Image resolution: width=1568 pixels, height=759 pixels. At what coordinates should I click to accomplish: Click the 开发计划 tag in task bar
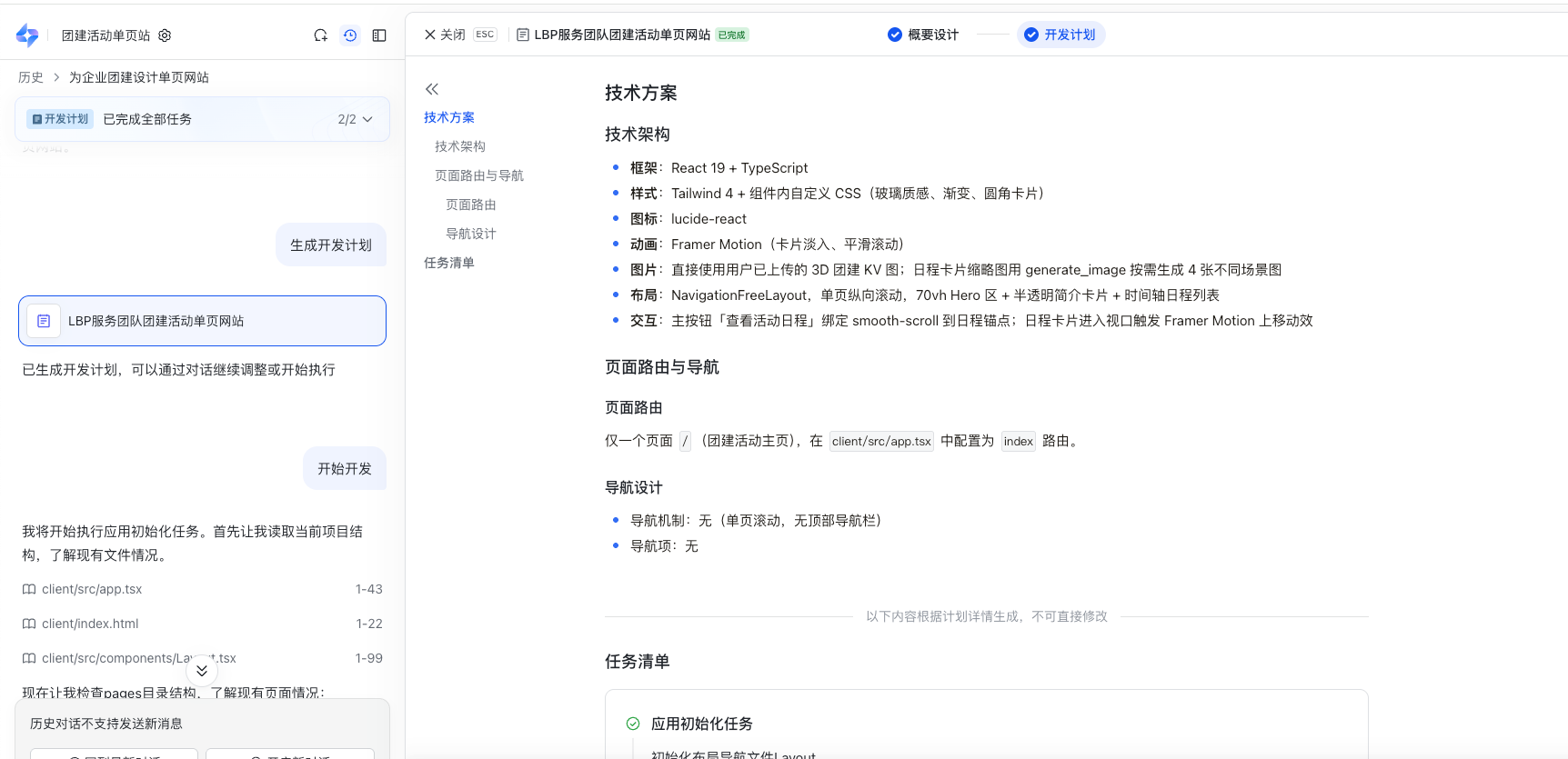(60, 119)
